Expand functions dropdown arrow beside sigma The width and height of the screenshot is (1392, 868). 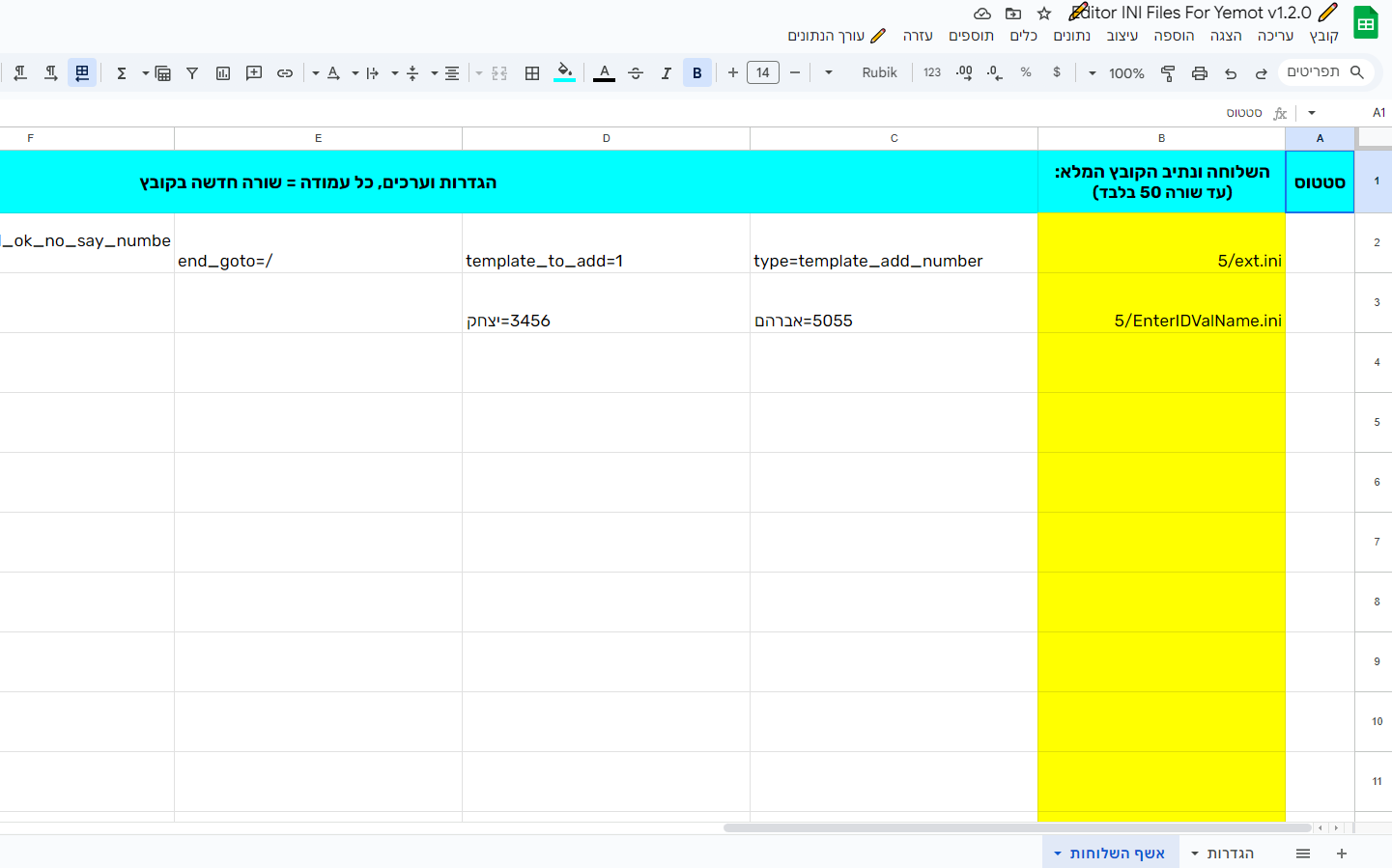point(146,73)
